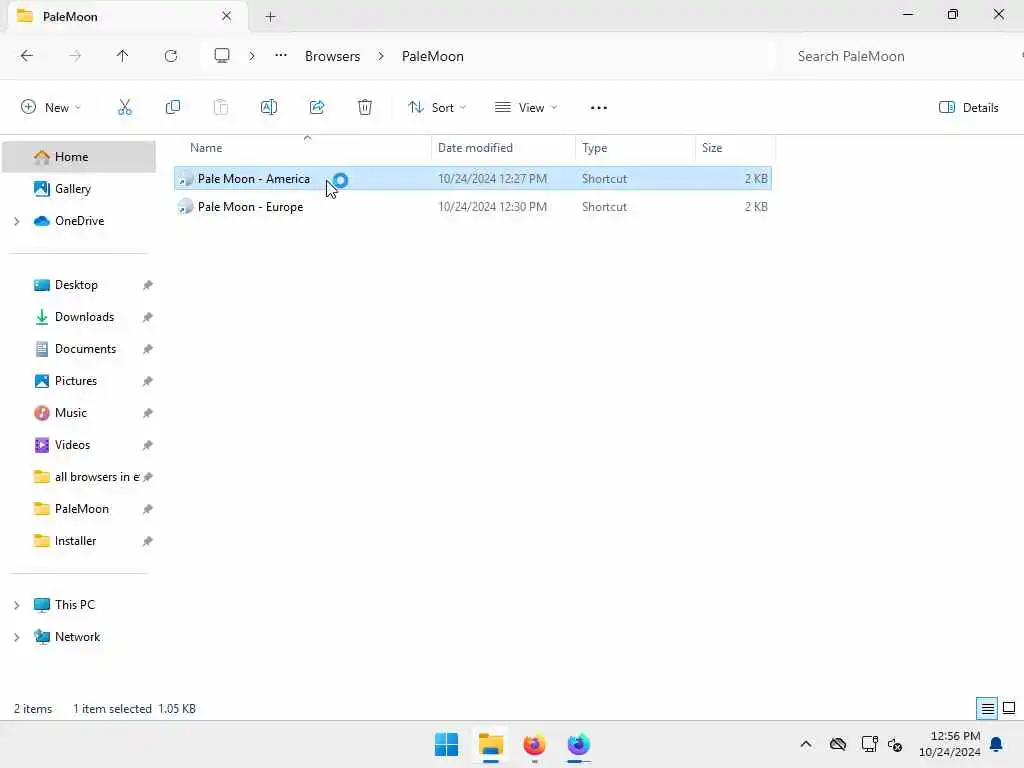Click the PC monitor icon in address bar
The height and width of the screenshot is (768, 1024).
[222, 56]
